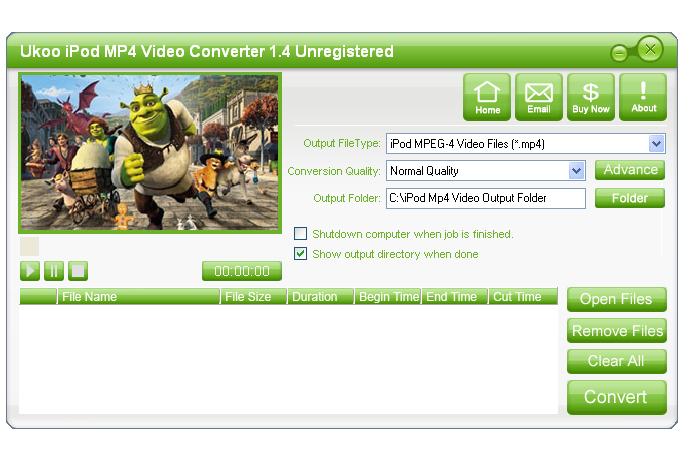Expand the Output FileType dropdown
The height and width of the screenshot is (454, 690).
click(656, 144)
